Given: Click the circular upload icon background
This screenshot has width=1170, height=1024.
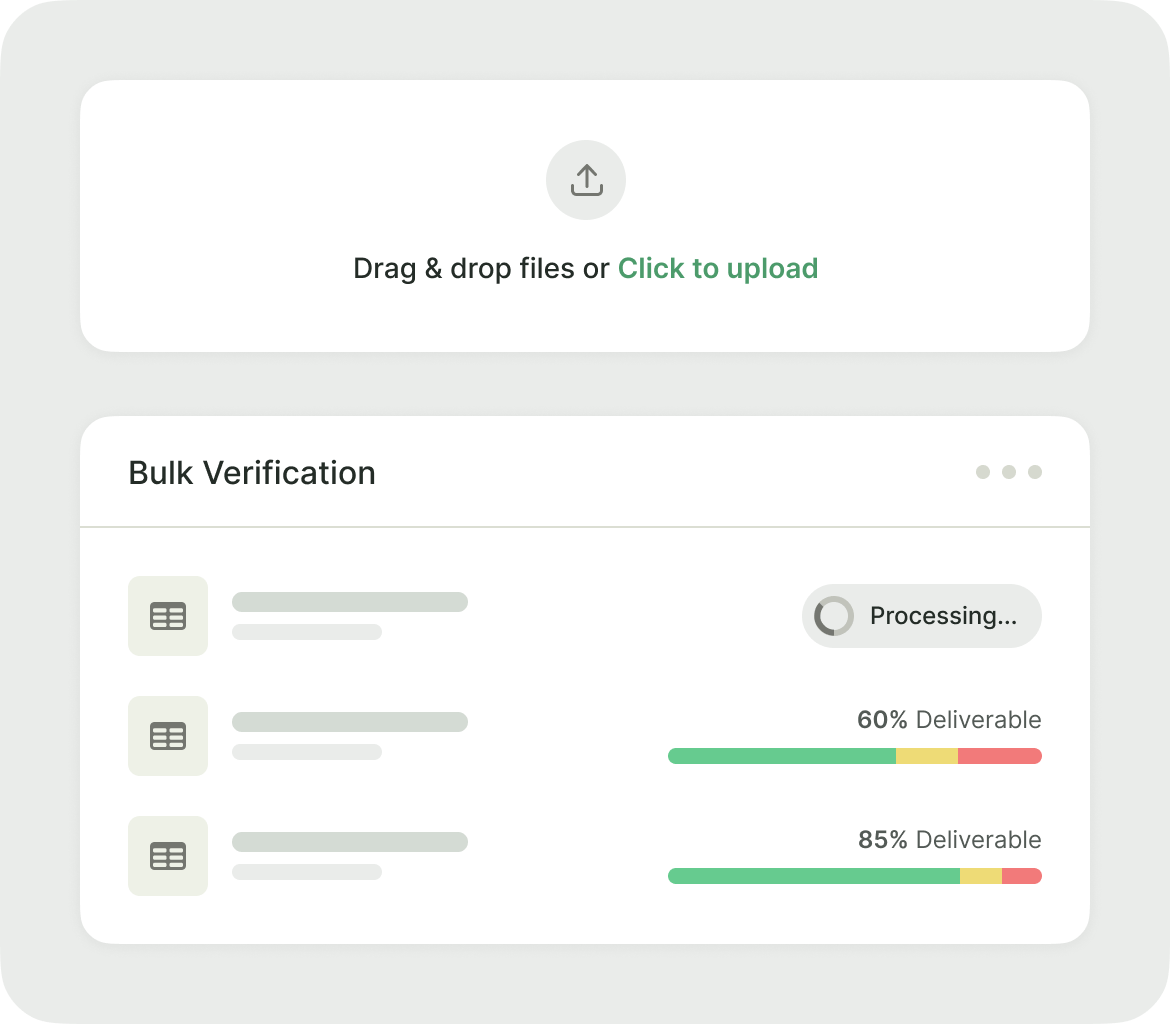Looking at the screenshot, I should click(586, 180).
